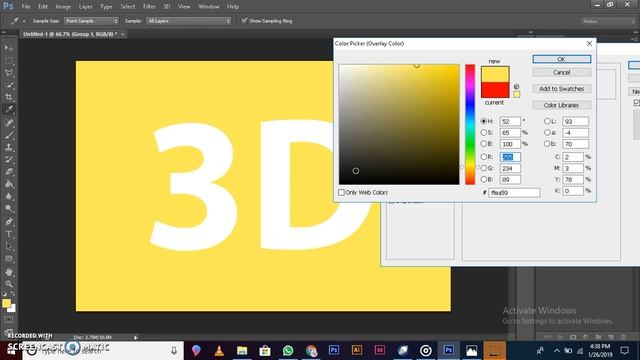Open the tool preset picker arrow

[24, 21]
